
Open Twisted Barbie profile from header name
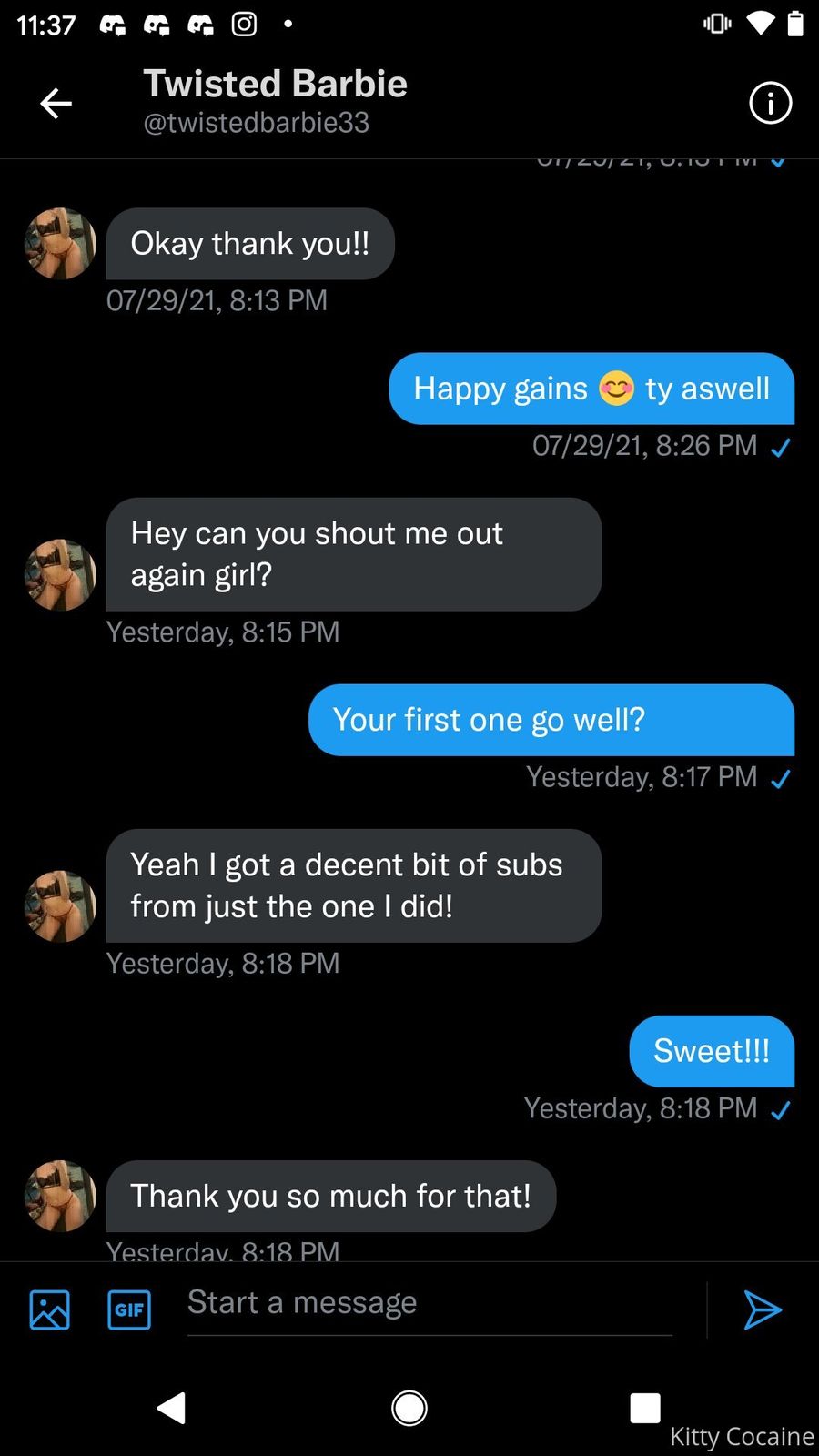tap(275, 84)
